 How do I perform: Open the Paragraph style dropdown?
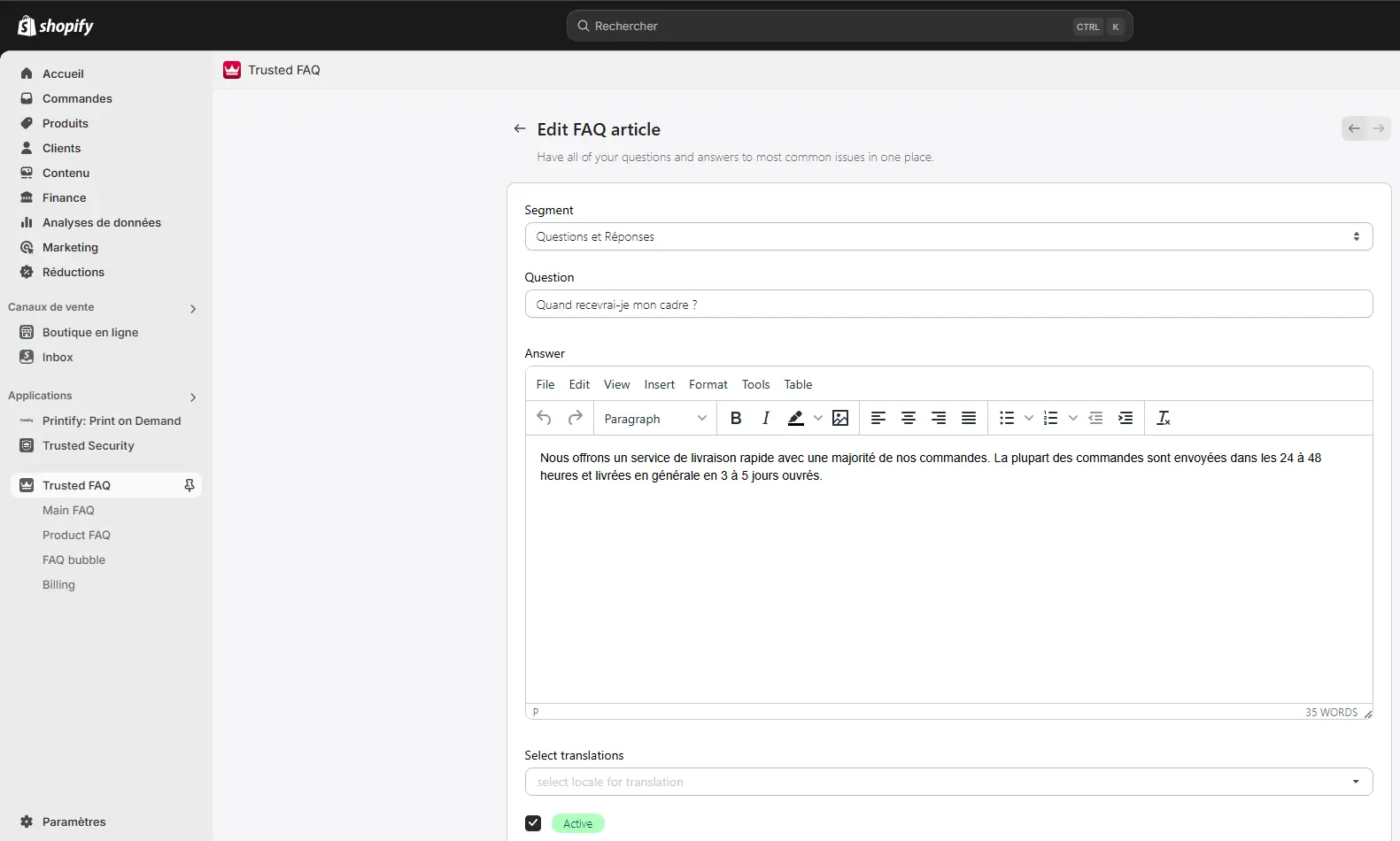click(x=655, y=419)
